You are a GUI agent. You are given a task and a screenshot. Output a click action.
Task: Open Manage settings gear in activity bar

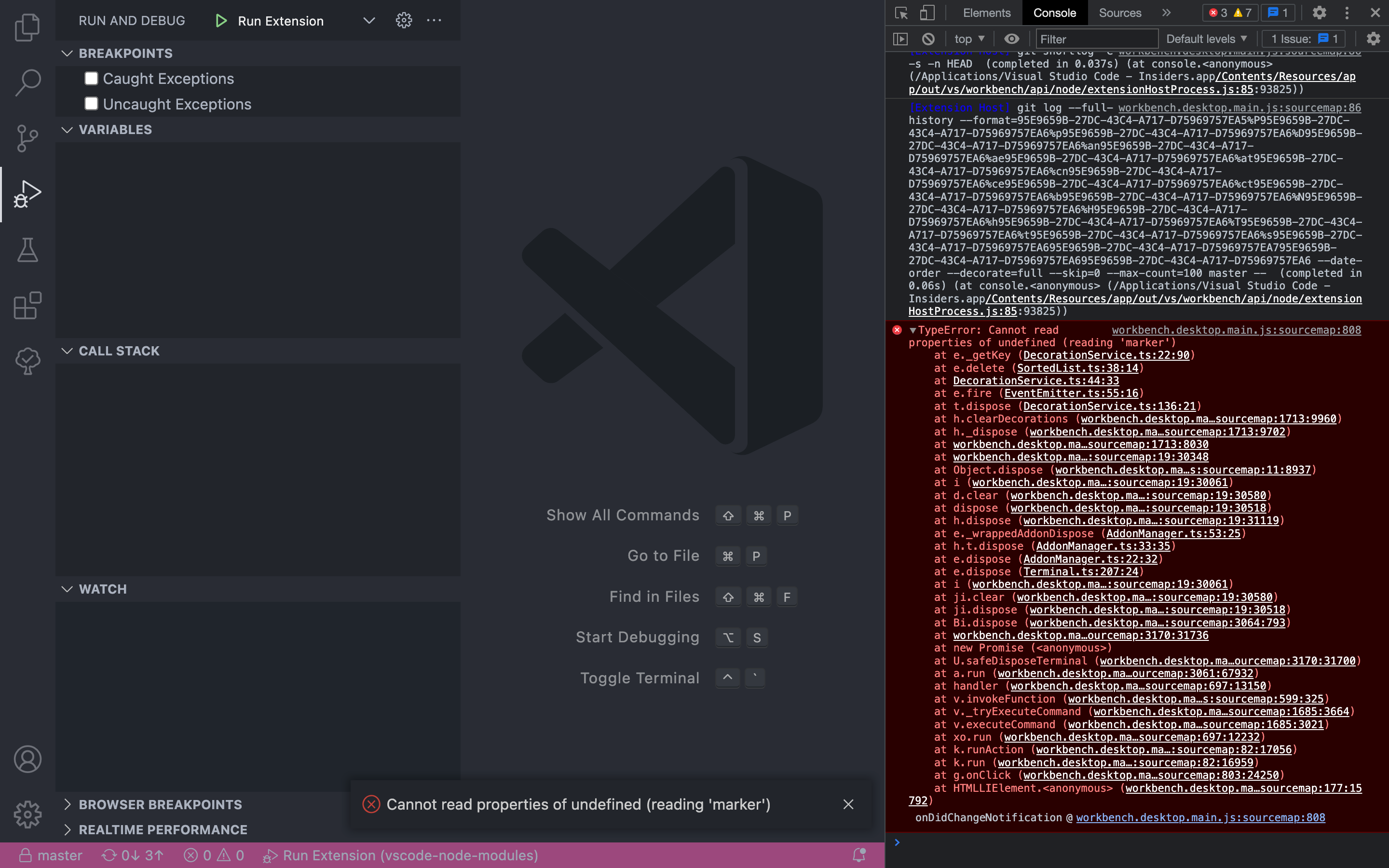coord(27,814)
